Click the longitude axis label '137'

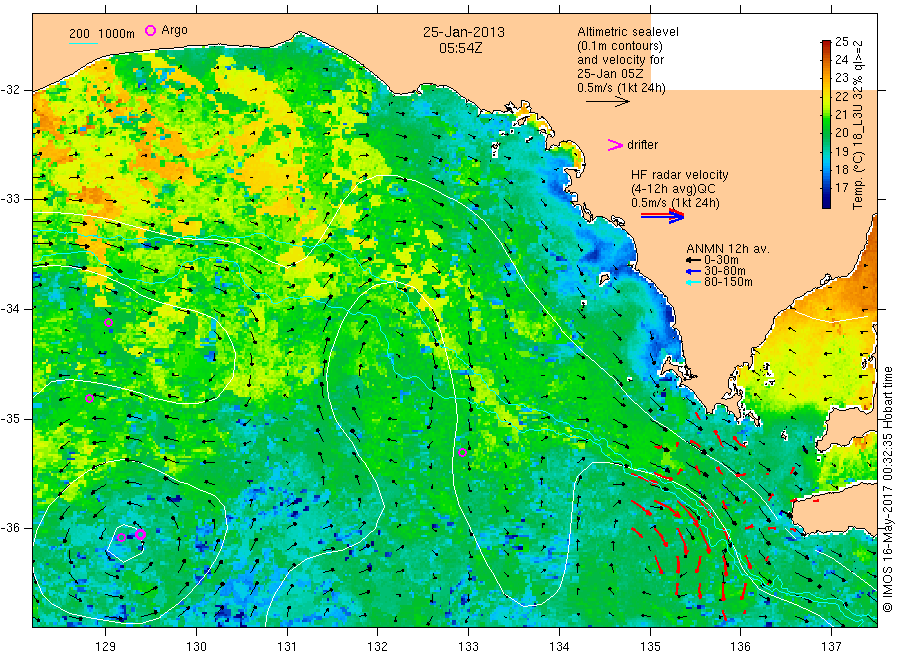coord(831,647)
